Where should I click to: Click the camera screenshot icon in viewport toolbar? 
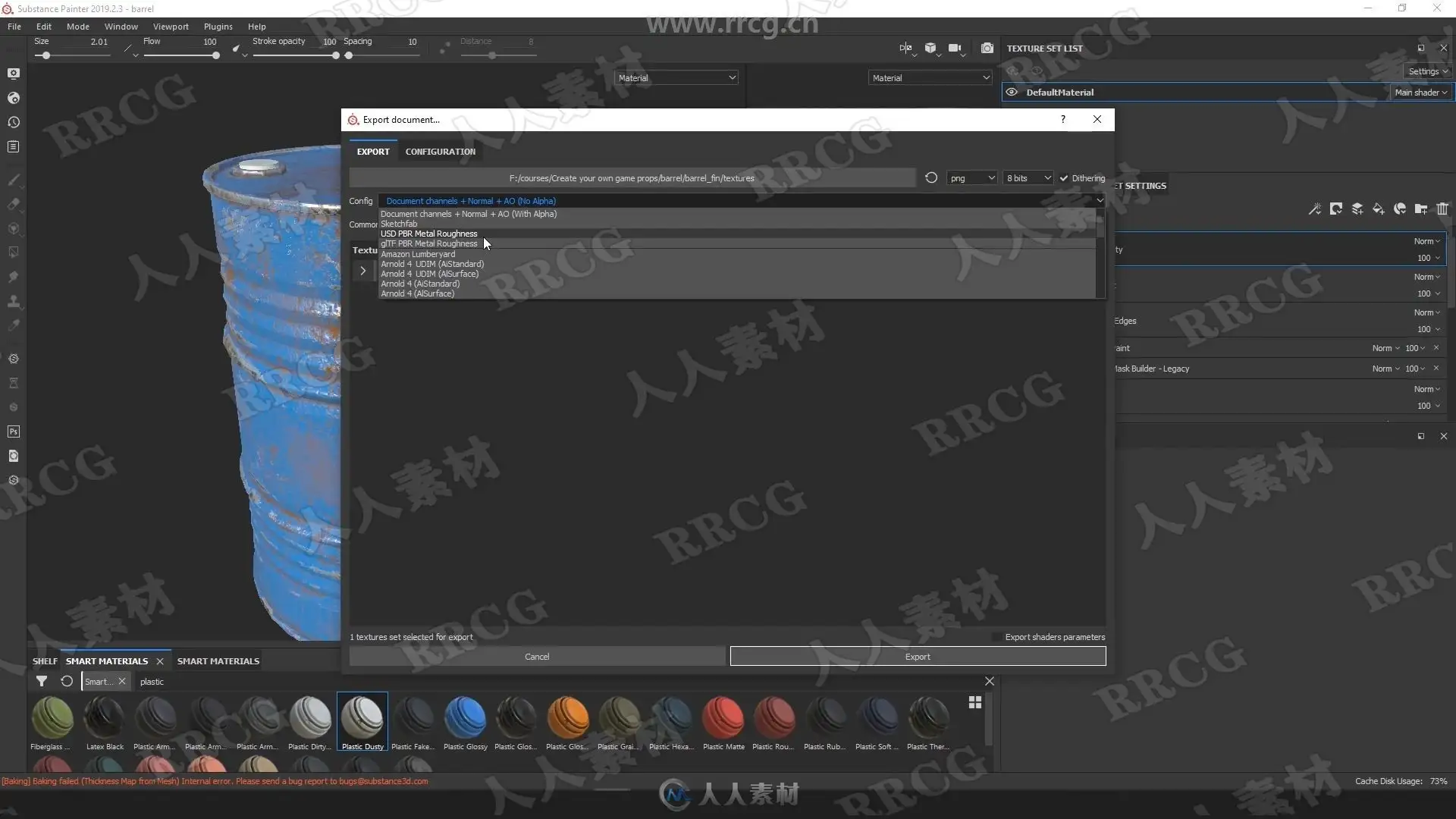click(987, 48)
